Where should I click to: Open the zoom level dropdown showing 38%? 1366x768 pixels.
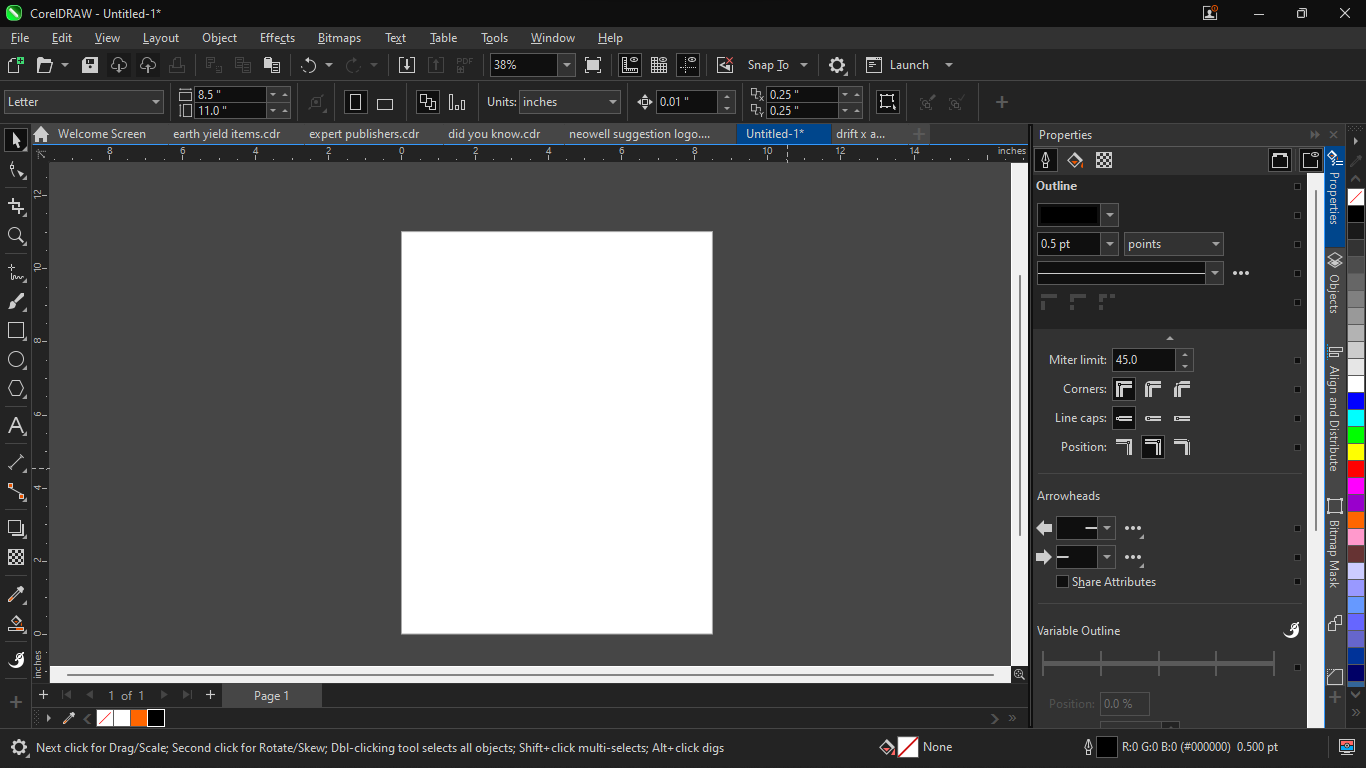(x=566, y=64)
